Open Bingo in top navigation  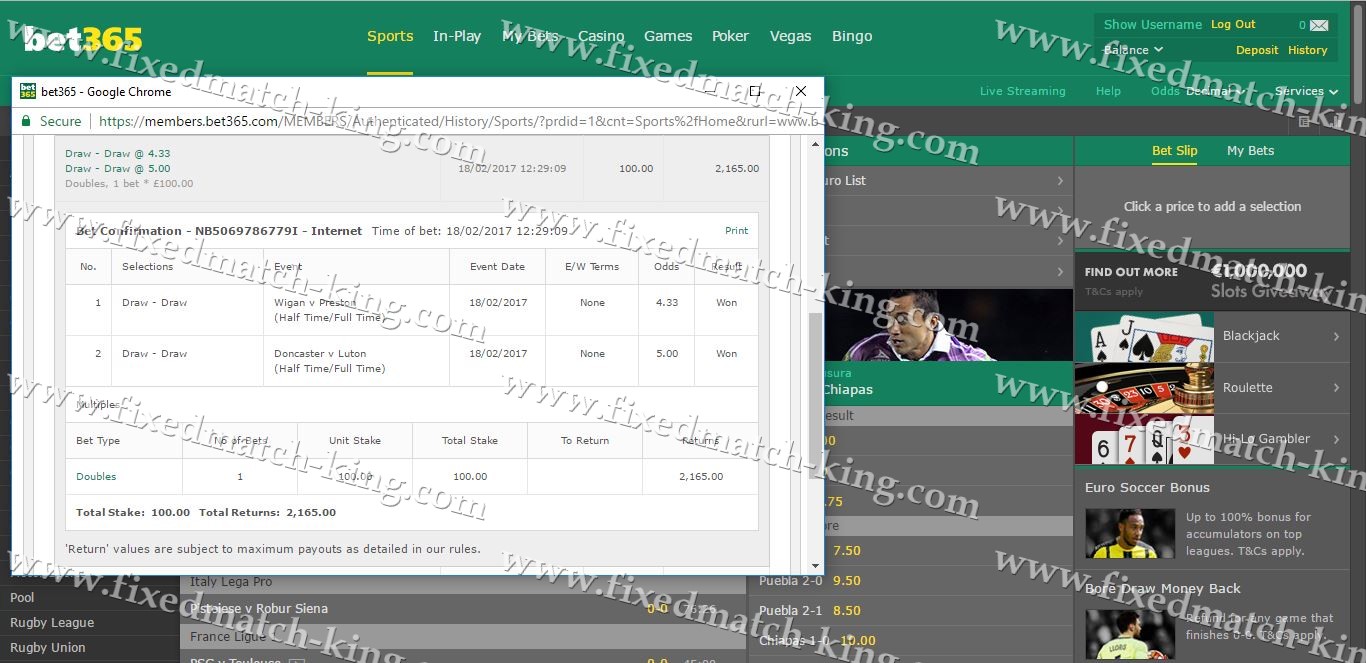(852, 36)
